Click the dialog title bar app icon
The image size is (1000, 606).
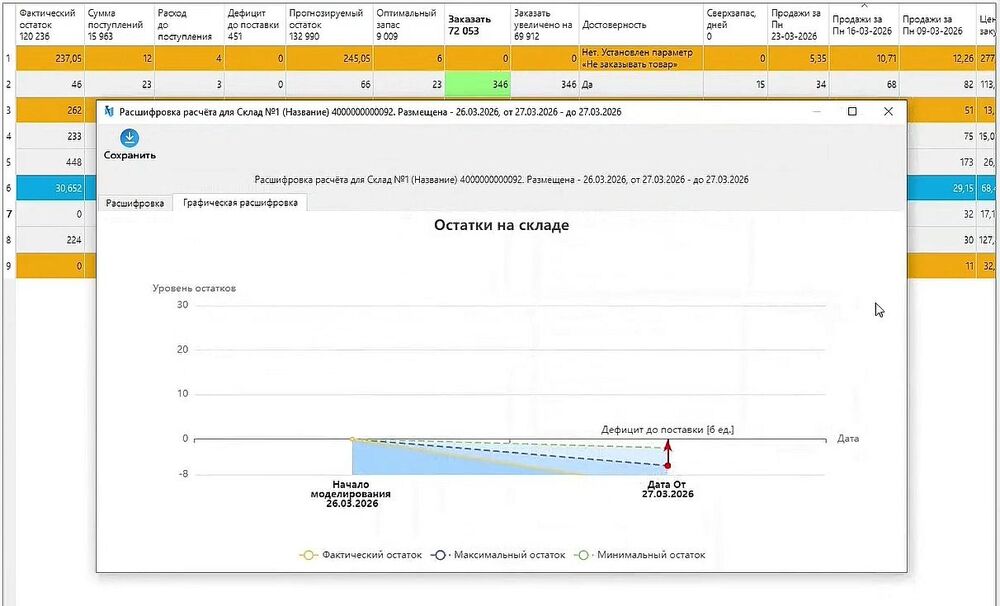tap(108, 112)
